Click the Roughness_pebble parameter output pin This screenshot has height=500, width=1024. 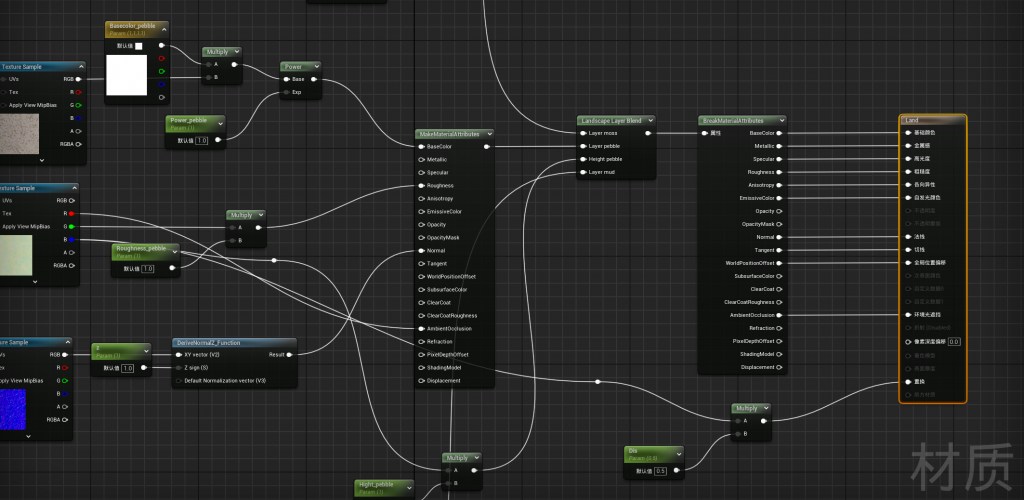[x=172, y=268]
